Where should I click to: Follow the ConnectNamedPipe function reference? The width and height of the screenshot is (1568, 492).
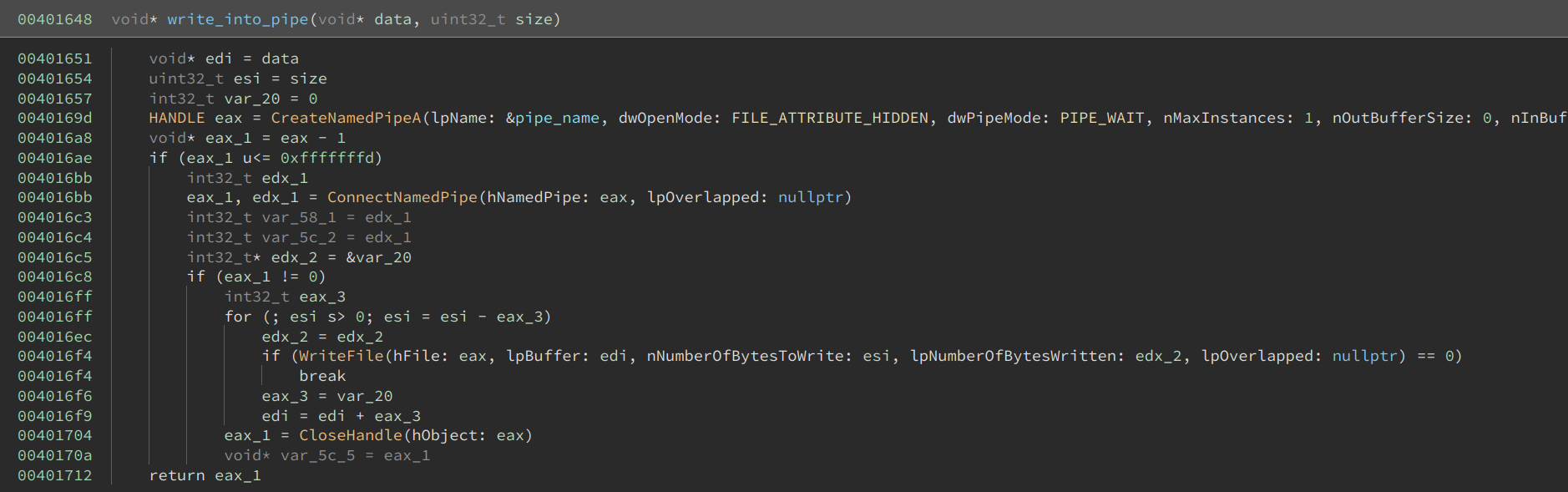(x=402, y=197)
